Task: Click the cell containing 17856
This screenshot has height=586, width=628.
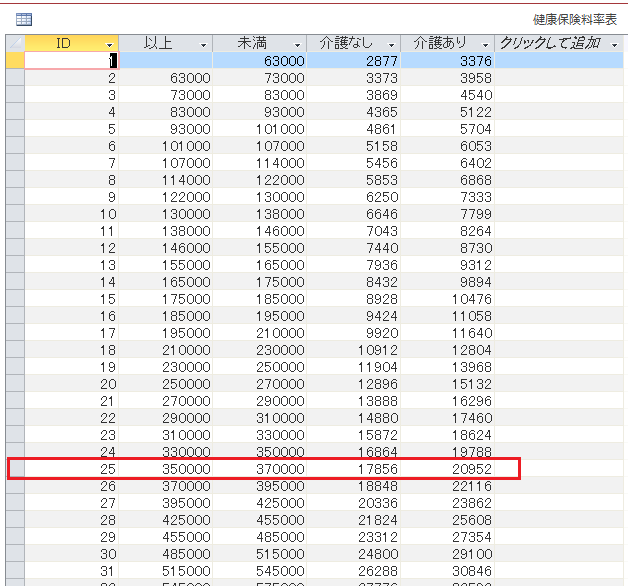Action: coord(354,468)
